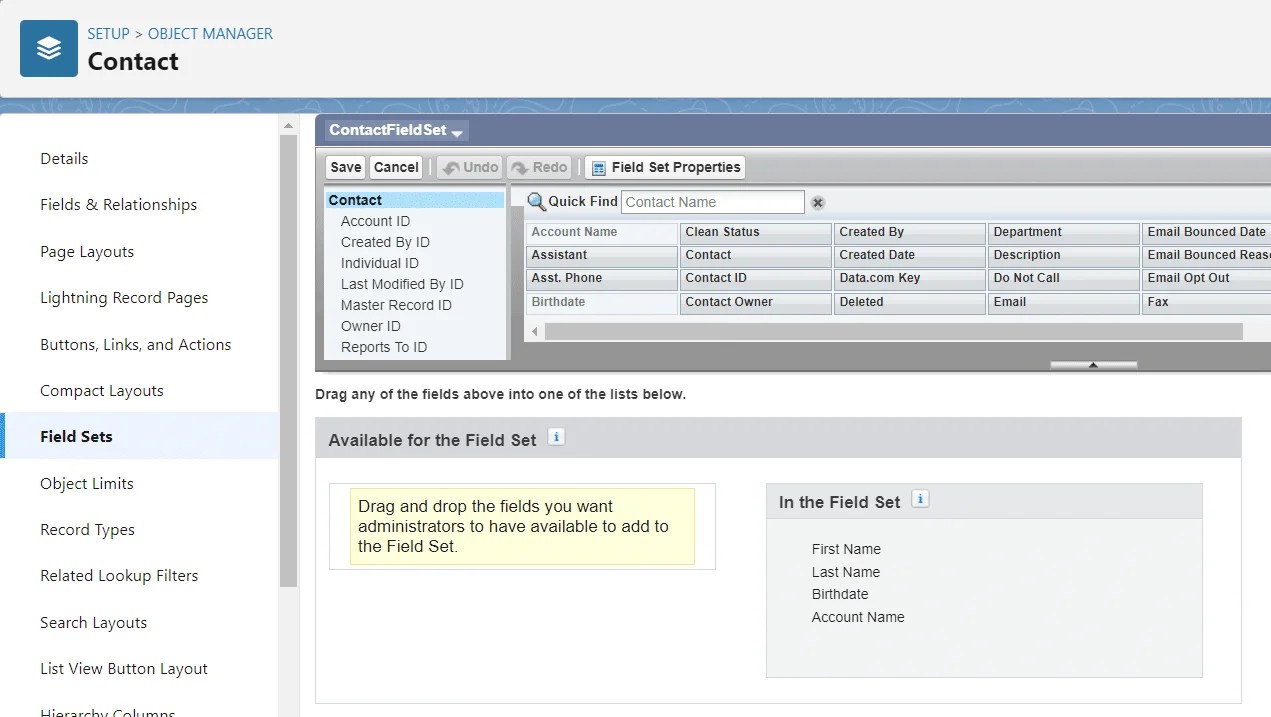
Task: Click the Object Manager stack icon in the header
Action: click(x=48, y=47)
